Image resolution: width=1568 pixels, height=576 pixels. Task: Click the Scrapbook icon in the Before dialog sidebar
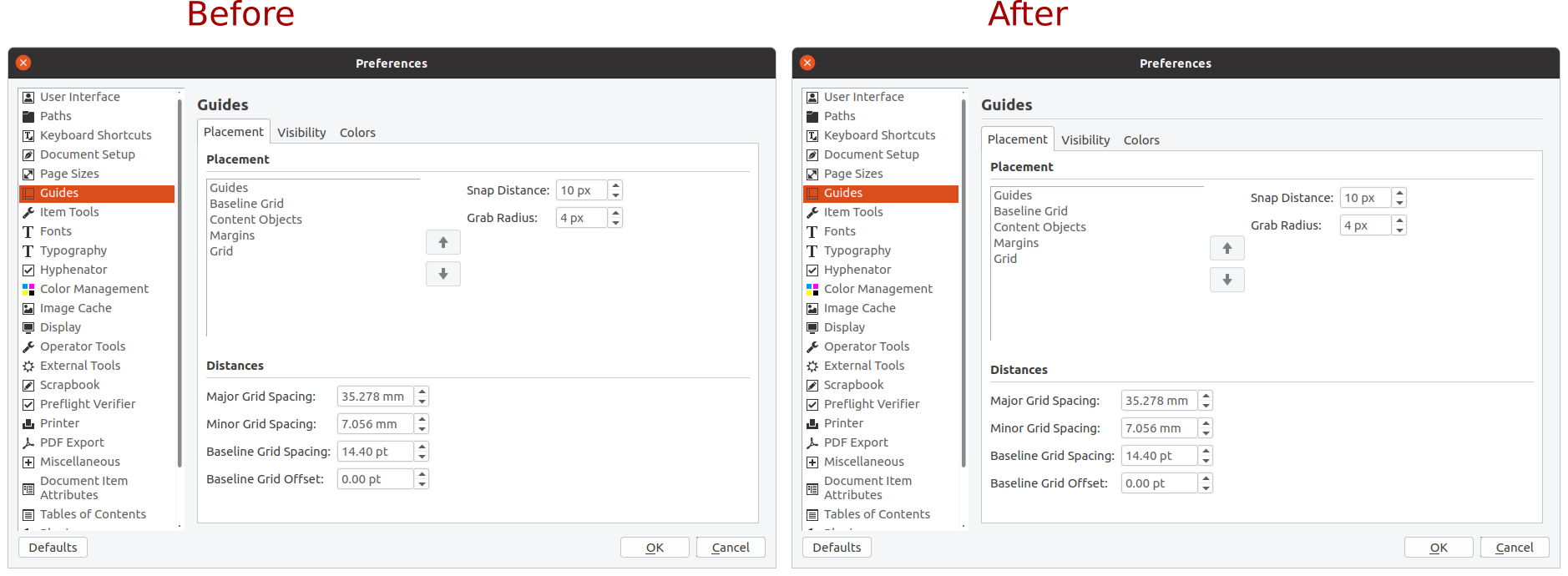[x=28, y=385]
